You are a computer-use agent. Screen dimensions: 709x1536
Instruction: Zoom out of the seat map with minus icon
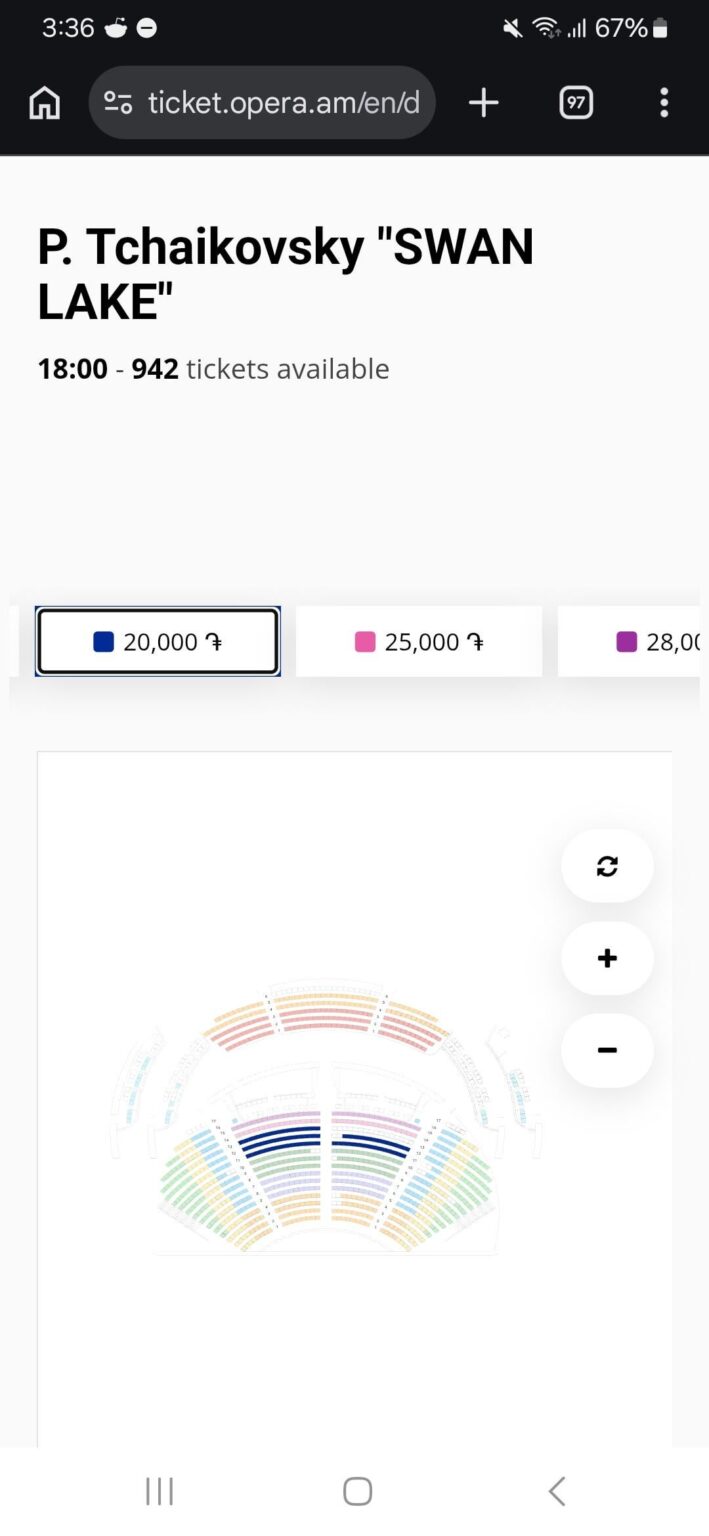click(607, 1050)
